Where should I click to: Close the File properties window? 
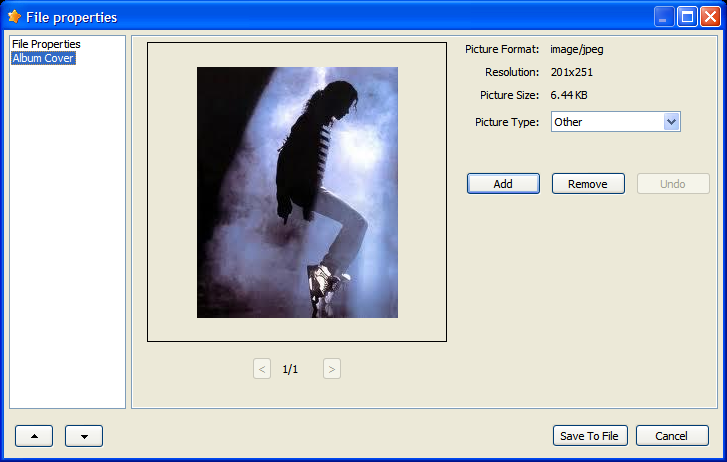point(710,17)
